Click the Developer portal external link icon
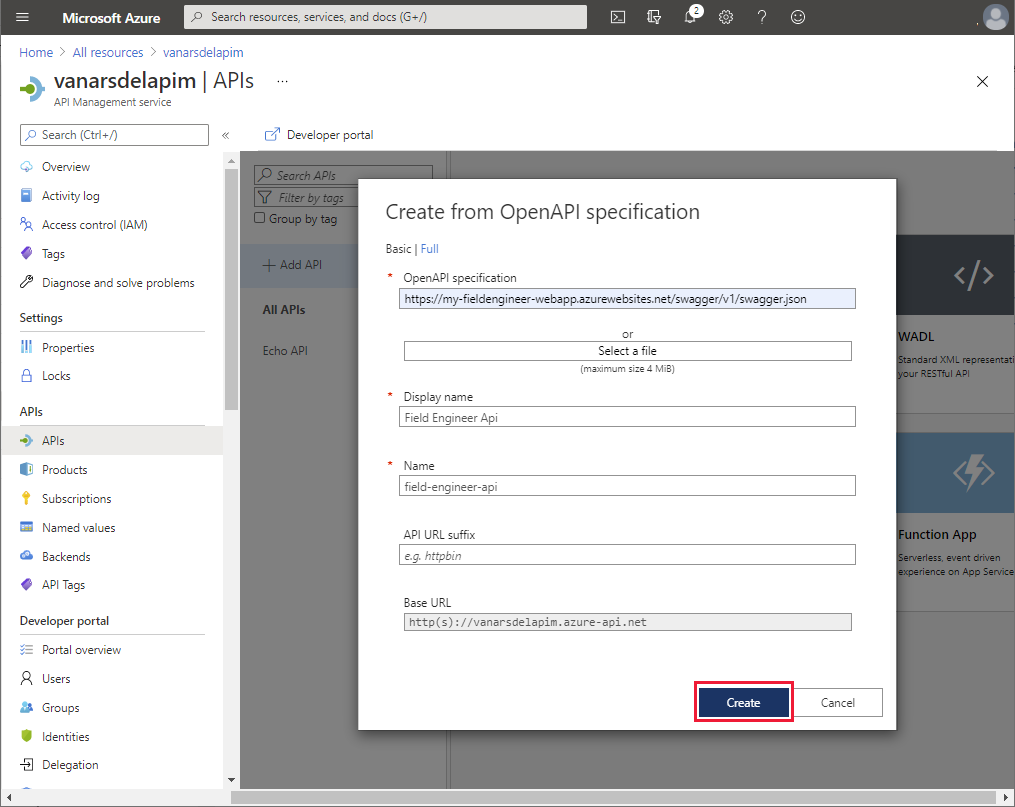 coord(273,135)
